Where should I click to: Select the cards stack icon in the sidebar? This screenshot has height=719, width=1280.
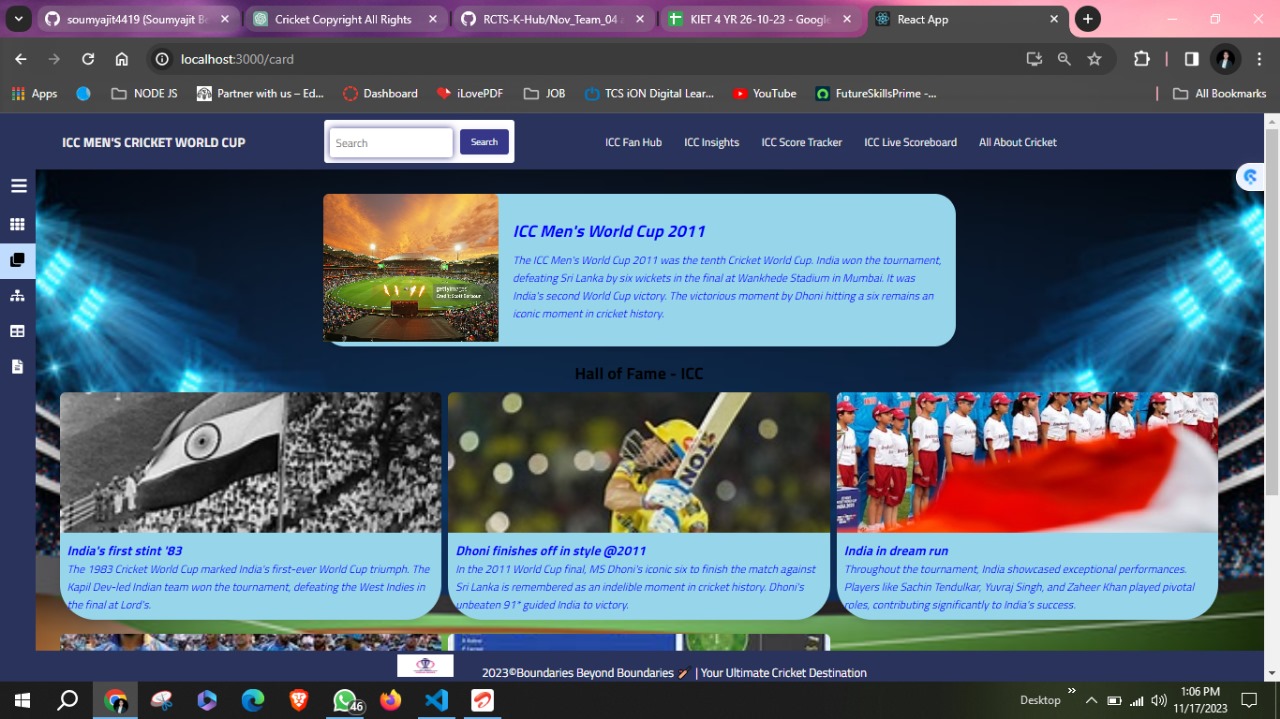tap(18, 260)
